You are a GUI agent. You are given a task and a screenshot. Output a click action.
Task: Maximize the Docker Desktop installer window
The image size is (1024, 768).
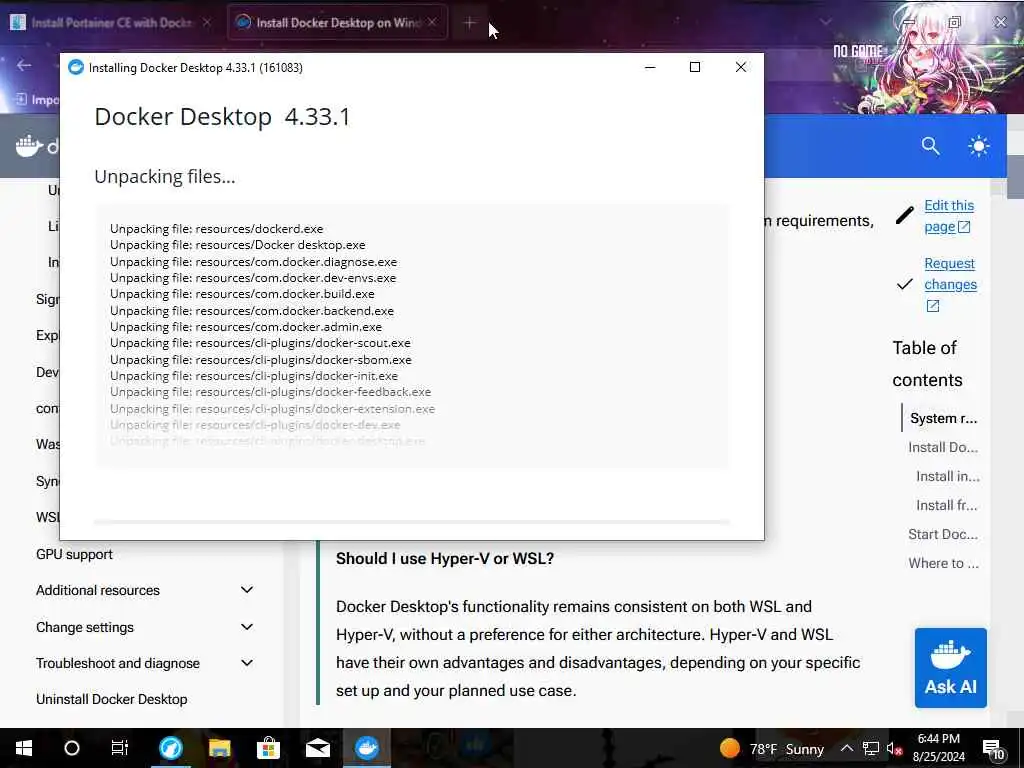695,67
